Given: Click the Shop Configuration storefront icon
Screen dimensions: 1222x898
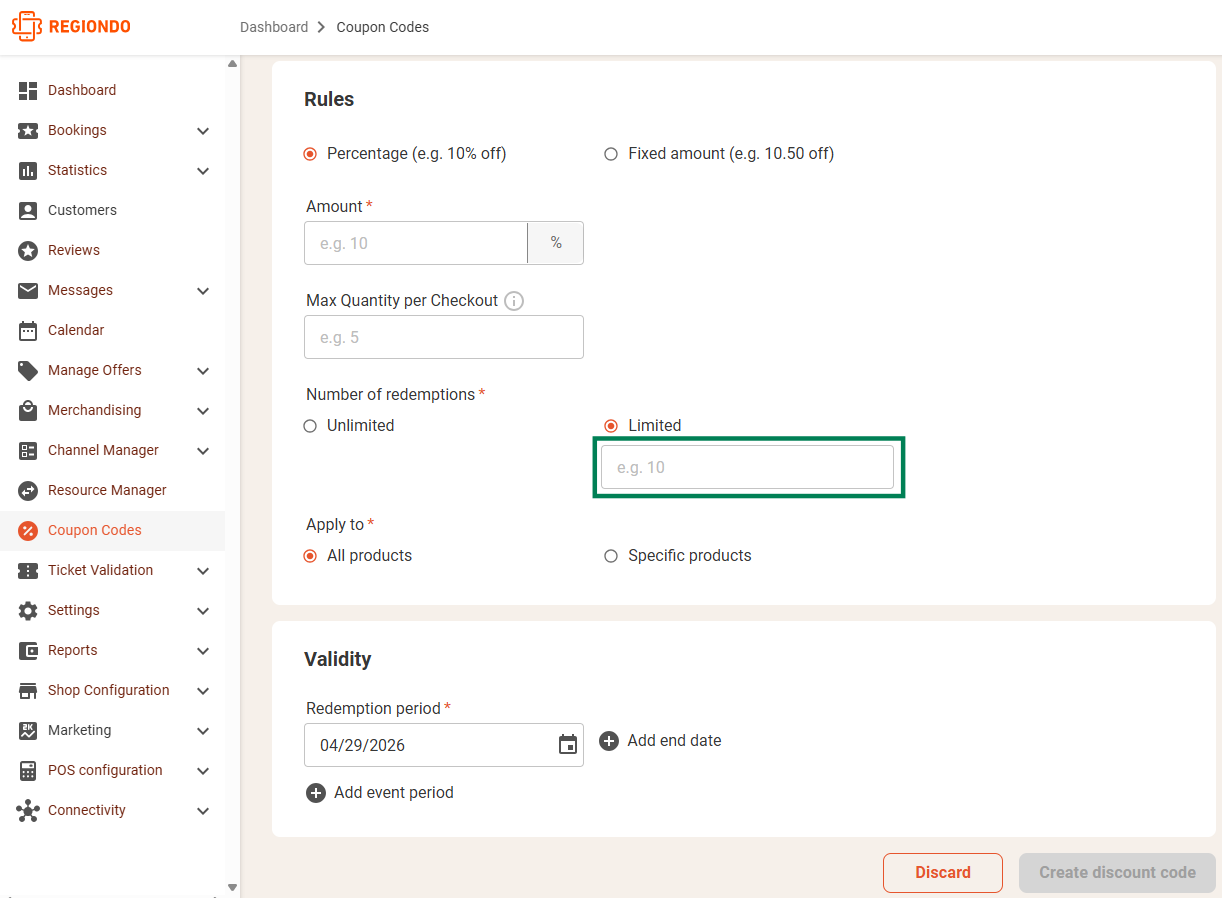Looking at the screenshot, I should pos(28,690).
